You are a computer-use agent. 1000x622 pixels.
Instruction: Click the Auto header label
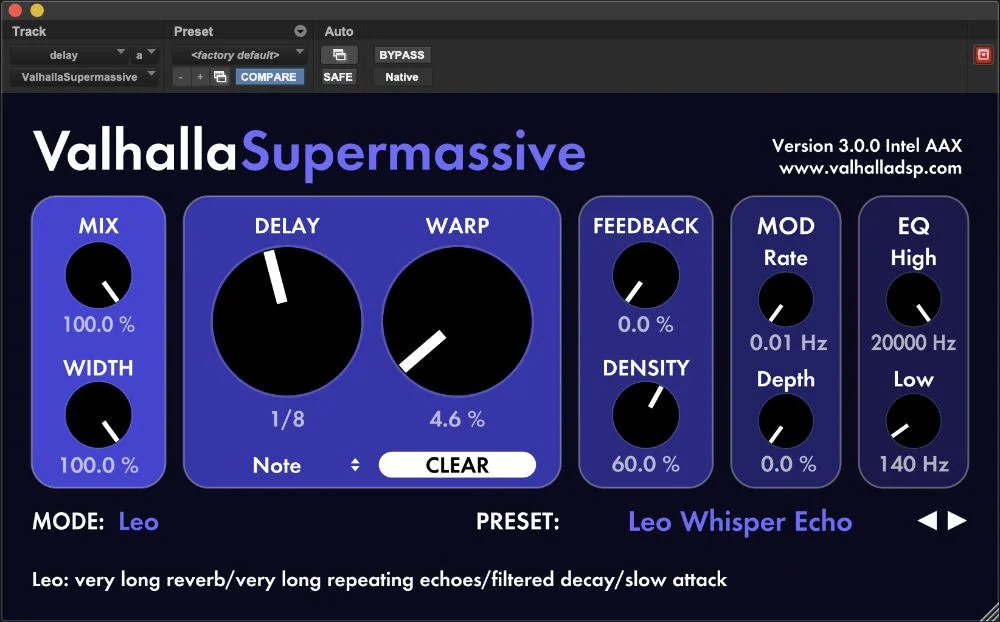tap(339, 31)
